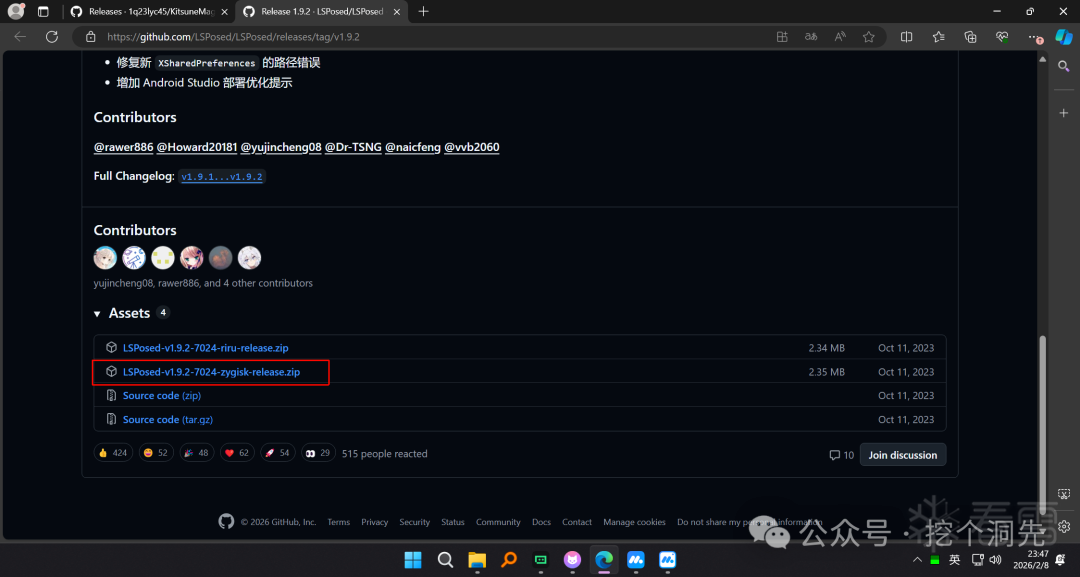The image size is (1080, 577).
Task: Switch to the Releases KitsuneMagisk tab
Action: click(148, 12)
